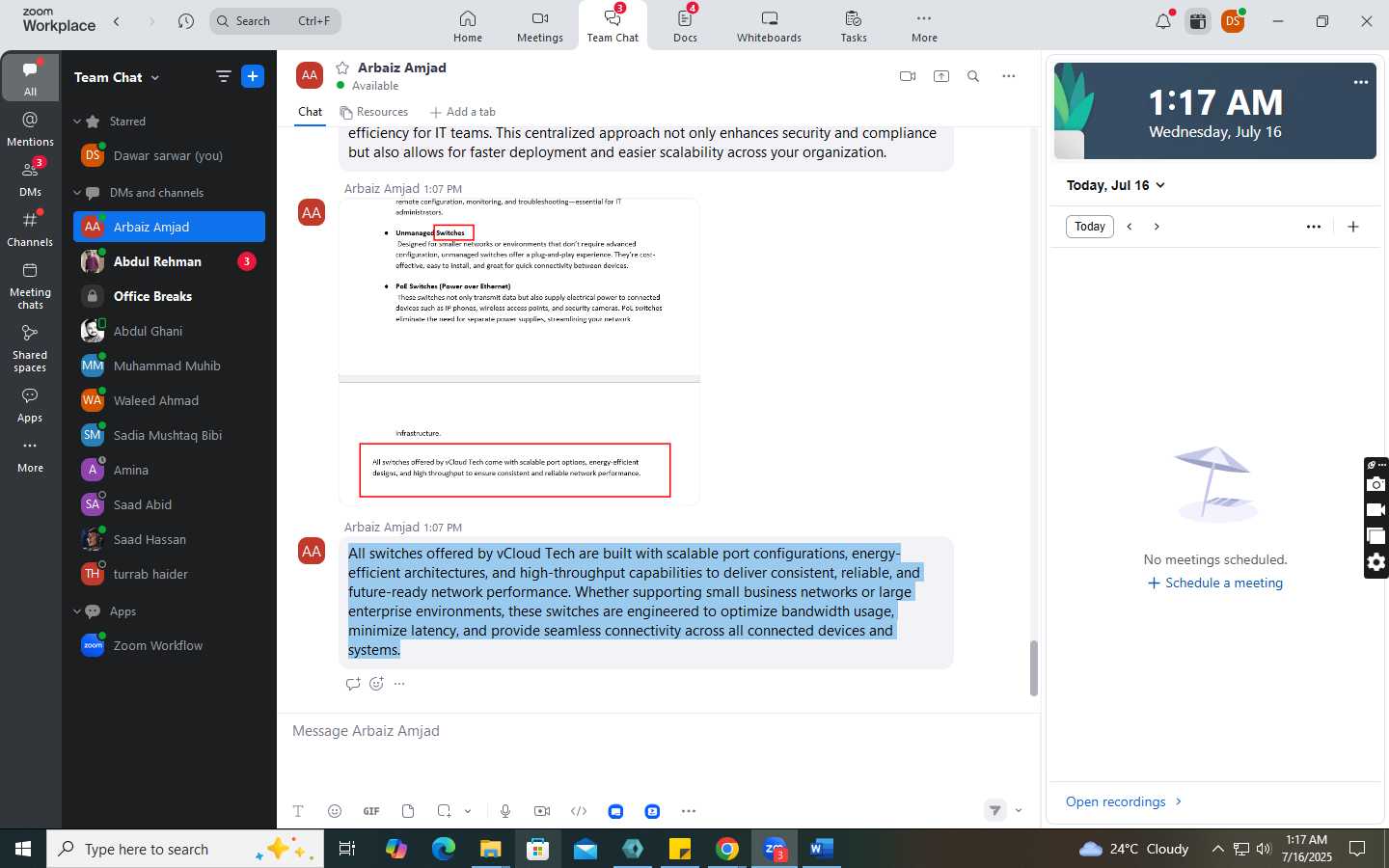This screenshot has width=1389, height=868.
Task: Search within this chat
Action: click(973, 76)
